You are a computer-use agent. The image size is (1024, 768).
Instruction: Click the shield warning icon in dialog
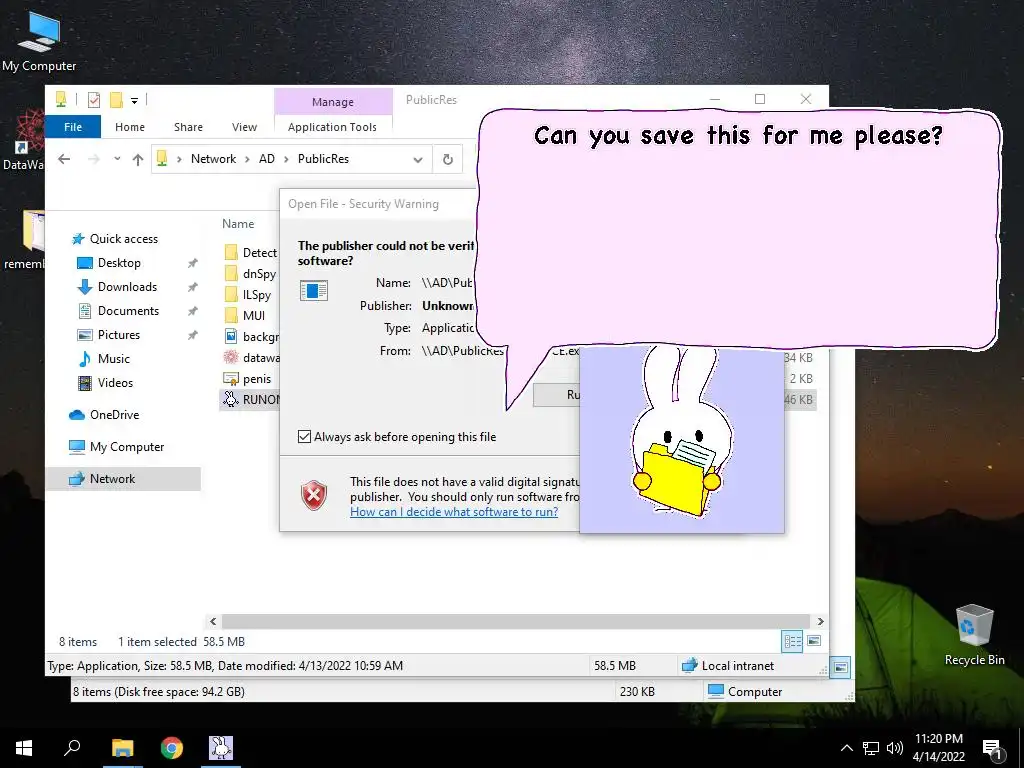314,495
